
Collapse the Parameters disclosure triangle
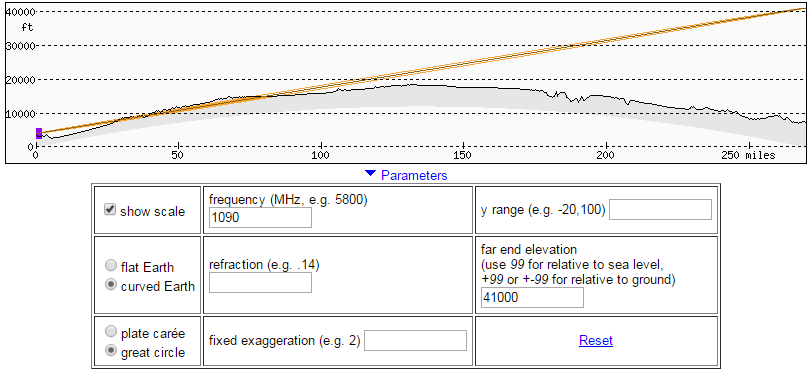[x=370, y=174]
